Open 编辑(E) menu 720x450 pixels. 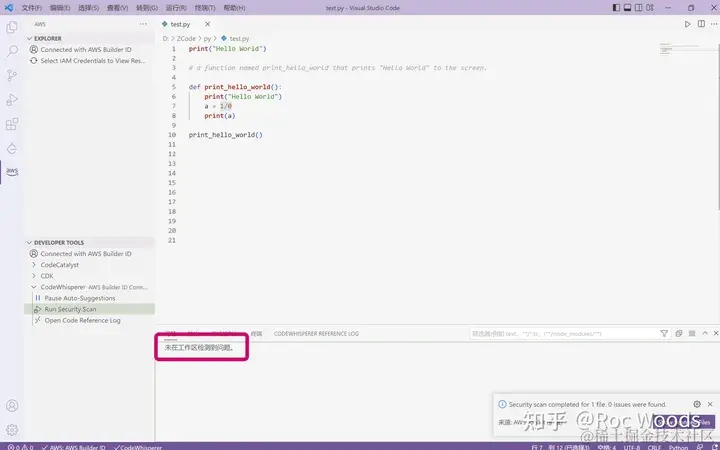tap(60, 8)
